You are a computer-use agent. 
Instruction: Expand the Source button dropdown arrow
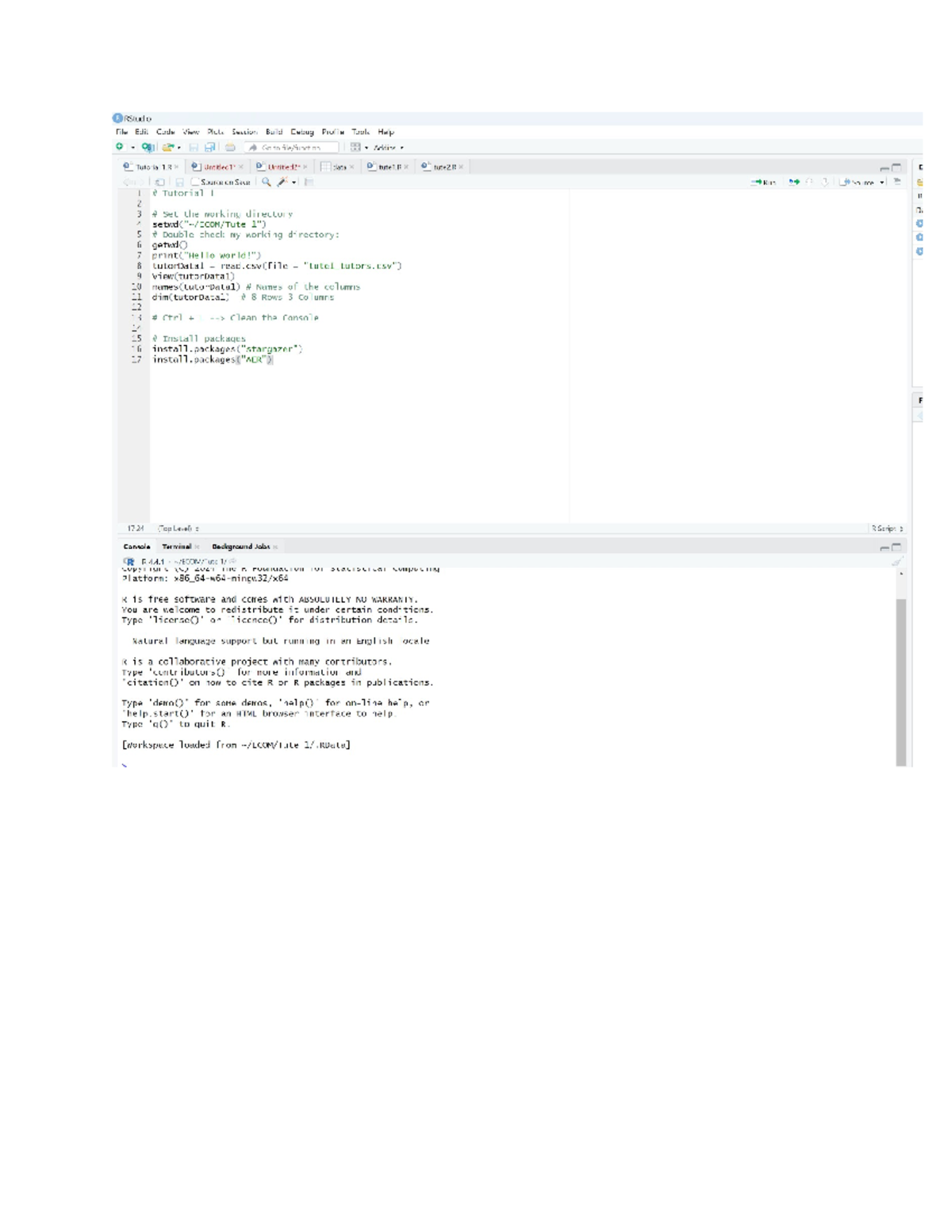[881, 182]
